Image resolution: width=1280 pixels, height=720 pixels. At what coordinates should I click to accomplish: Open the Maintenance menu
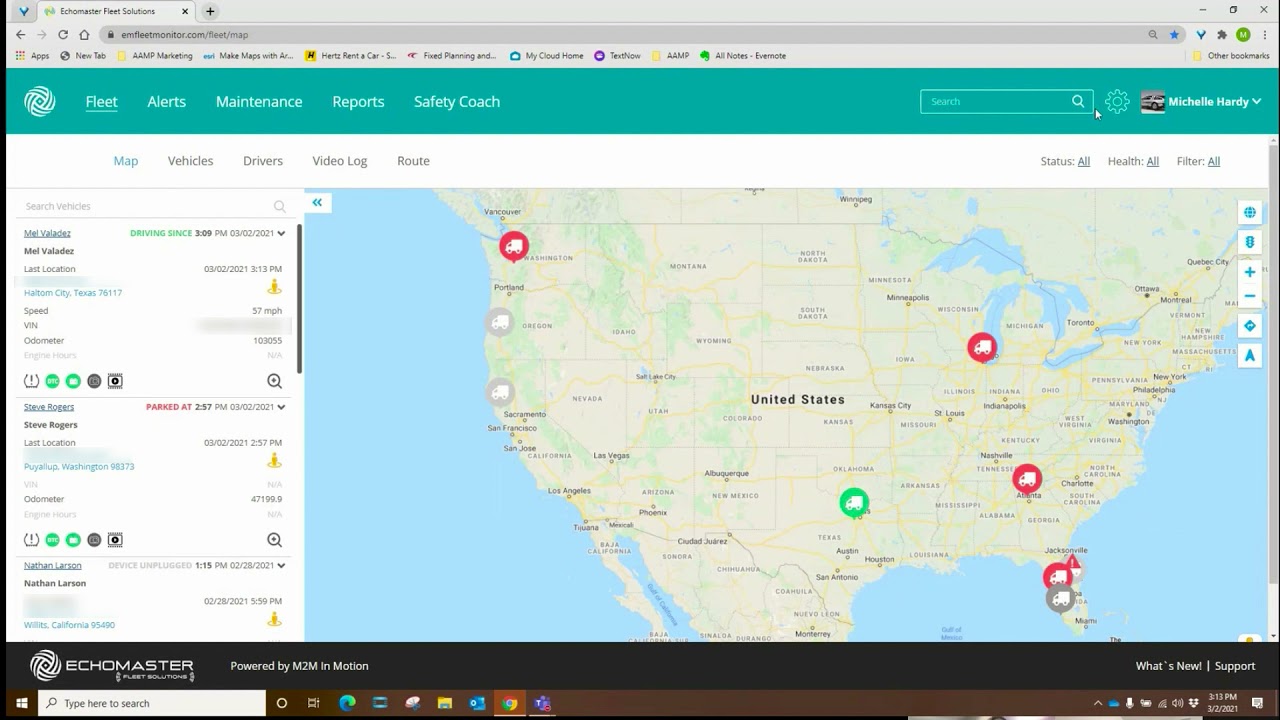259,102
